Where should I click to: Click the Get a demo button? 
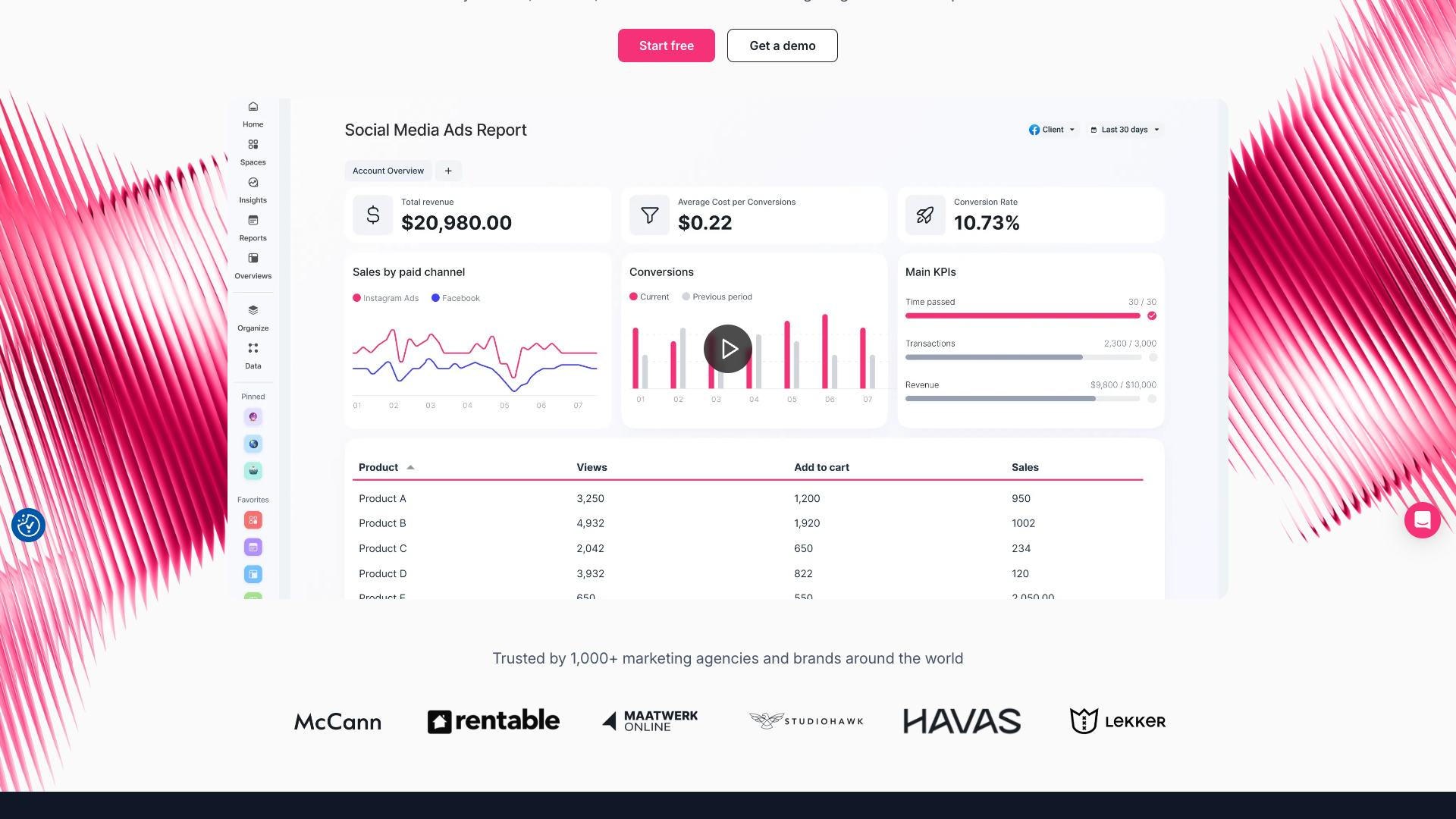tap(782, 45)
